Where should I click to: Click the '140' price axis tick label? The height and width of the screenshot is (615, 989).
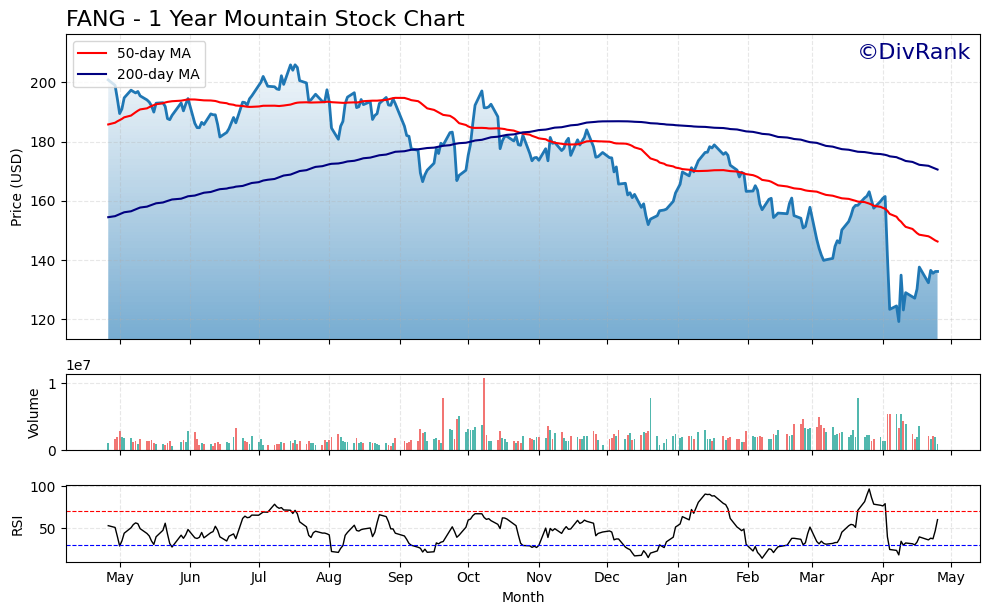[44, 261]
